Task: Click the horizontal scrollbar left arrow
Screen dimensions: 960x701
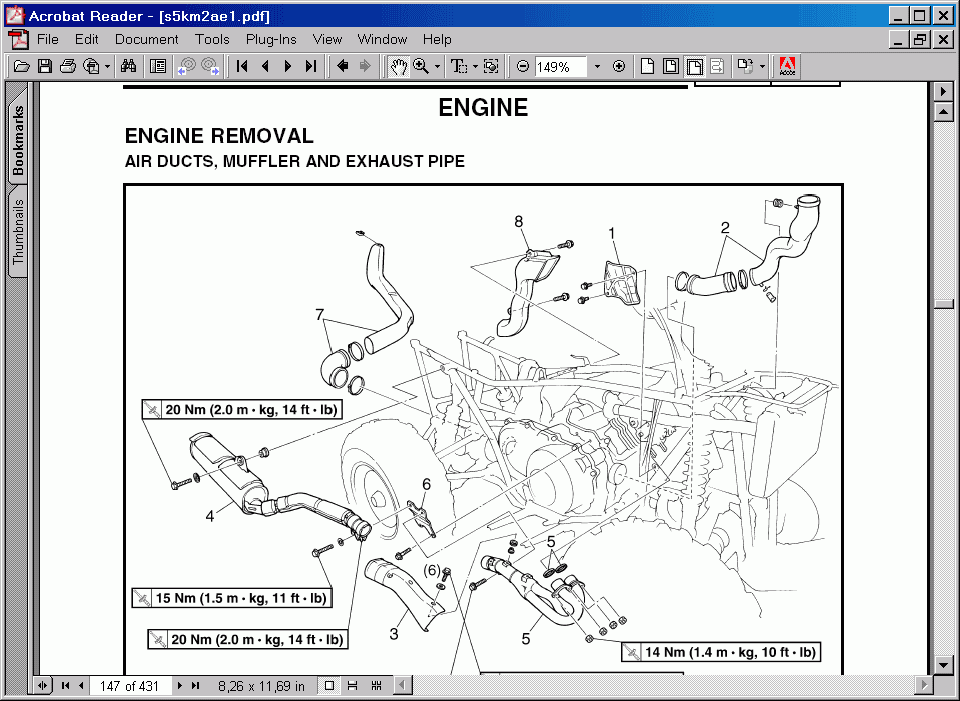Action: click(402, 685)
